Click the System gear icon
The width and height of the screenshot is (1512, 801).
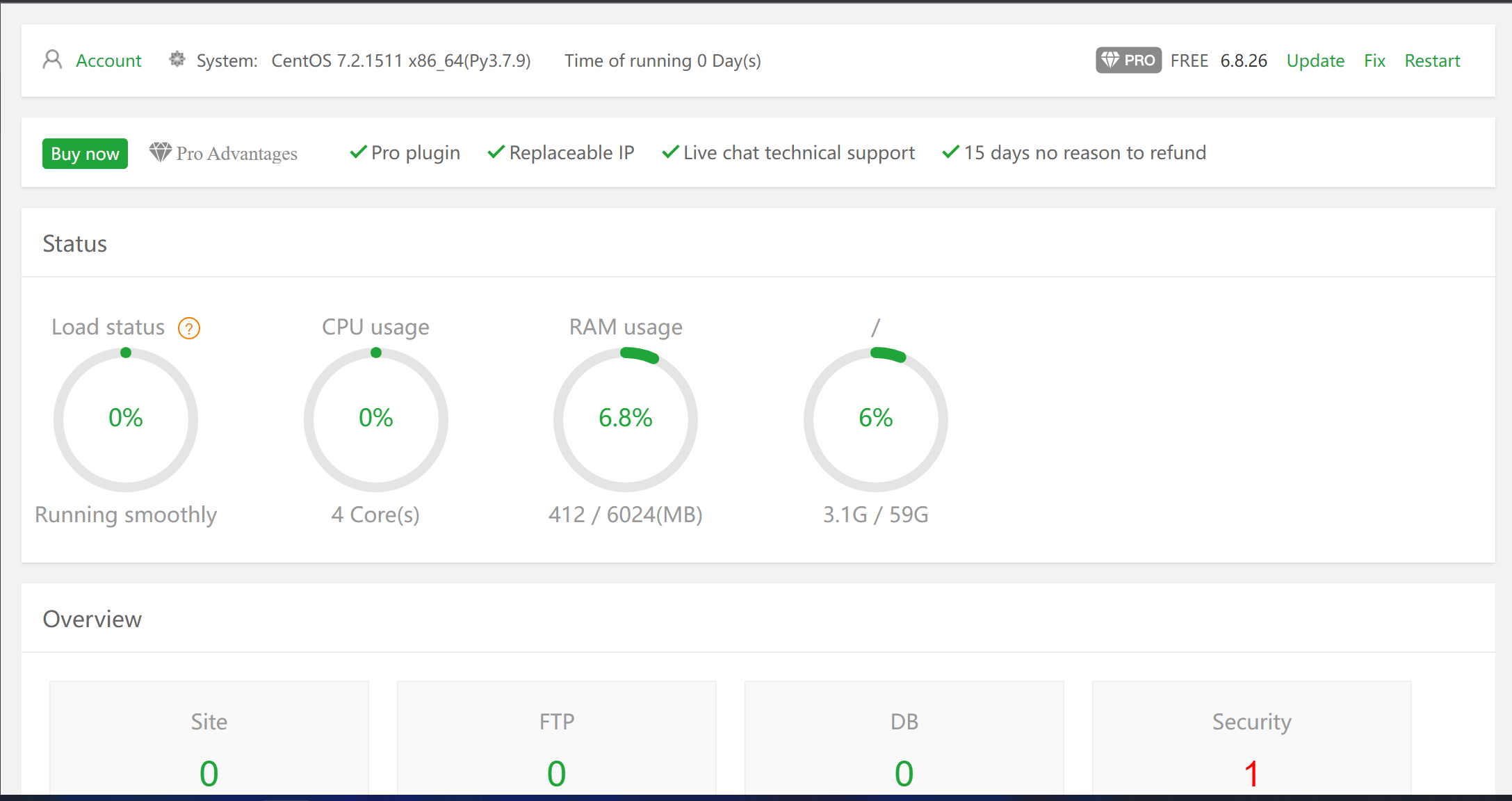(177, 60)
